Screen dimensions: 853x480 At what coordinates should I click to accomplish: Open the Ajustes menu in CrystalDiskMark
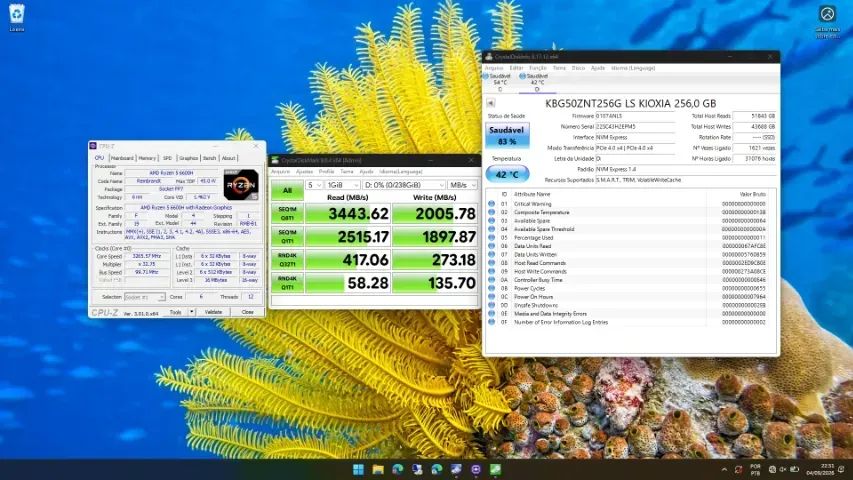(x=304, y=171)
